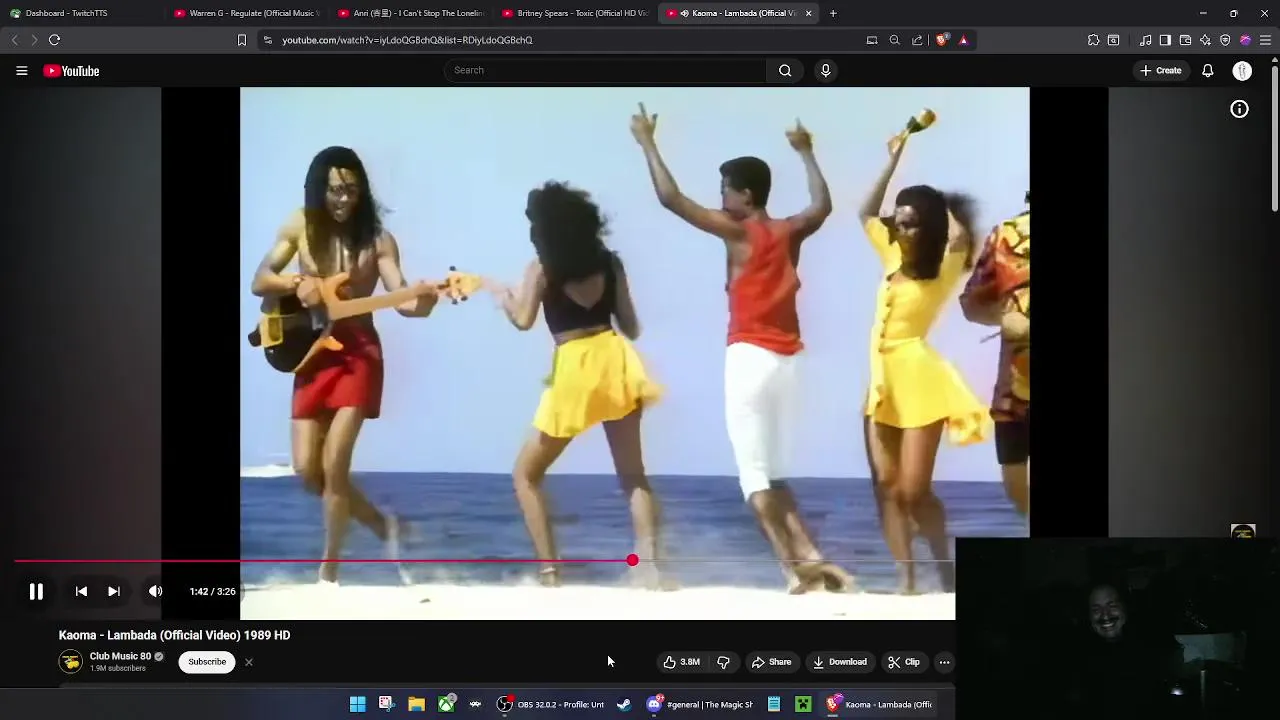Open Xbox app on the taskbar
Image resolution: width=1280 pixels, height=720 pixels.
(x=446, y=704)
